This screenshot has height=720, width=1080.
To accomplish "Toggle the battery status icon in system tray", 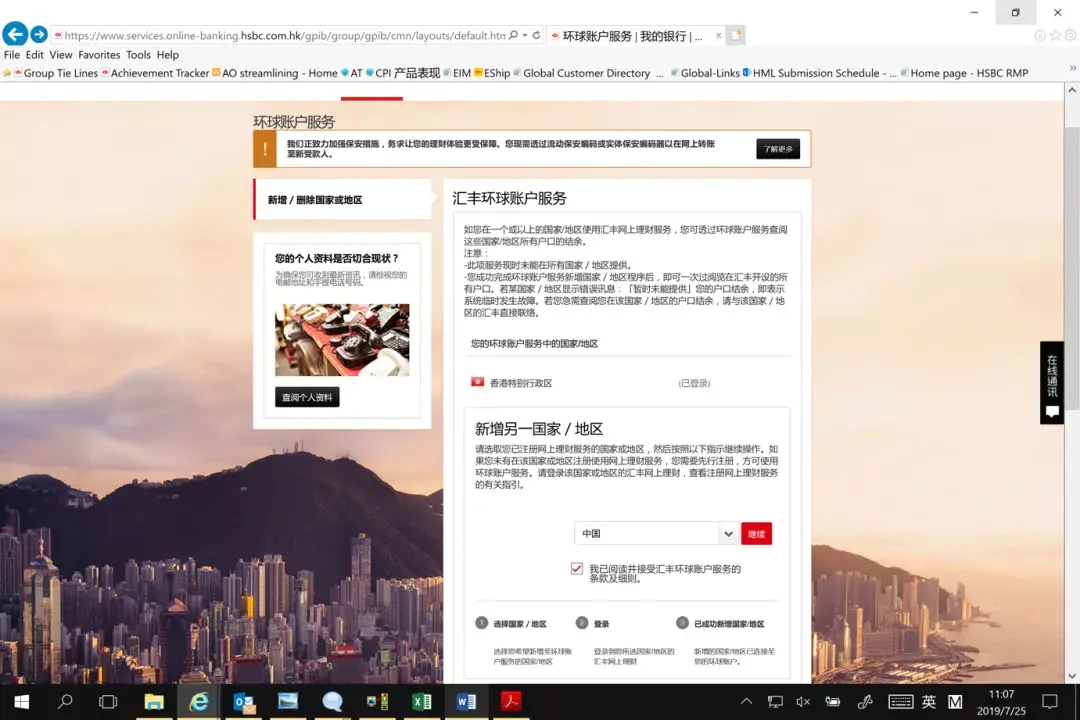I will tap(833, 701).
